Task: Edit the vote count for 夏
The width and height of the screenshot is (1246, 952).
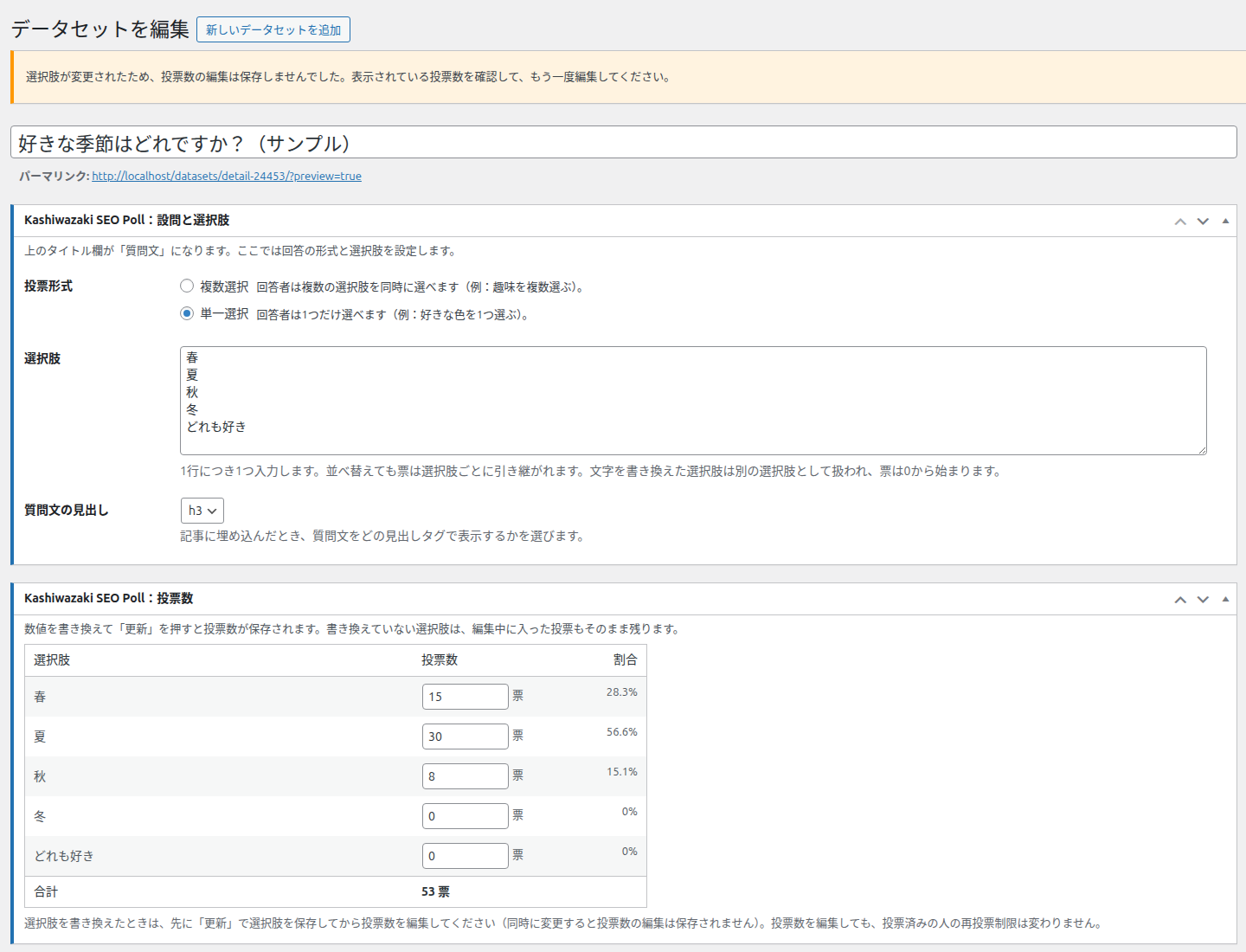Action: point(466,737)
